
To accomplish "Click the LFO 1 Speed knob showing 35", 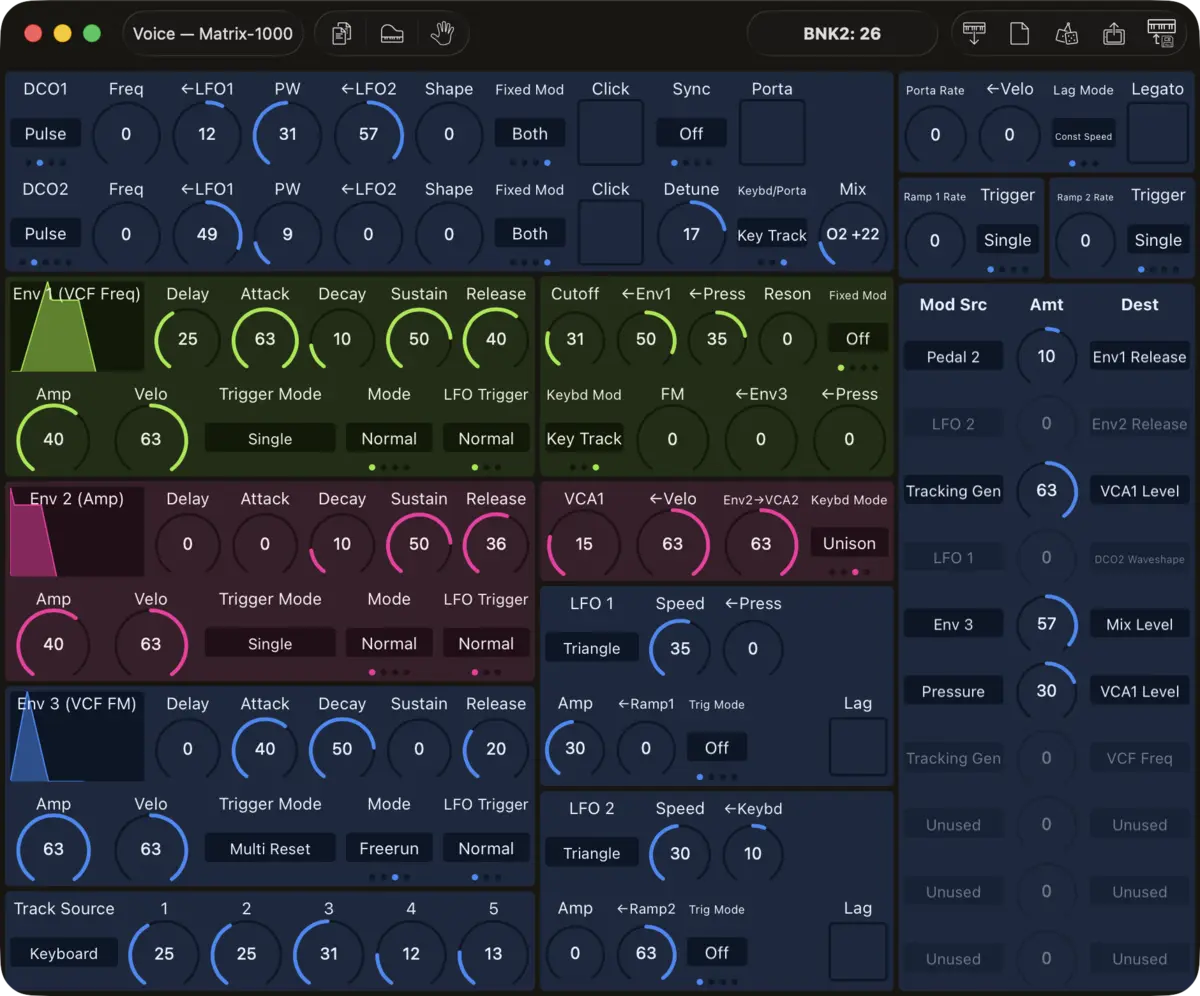I will 680,648.
